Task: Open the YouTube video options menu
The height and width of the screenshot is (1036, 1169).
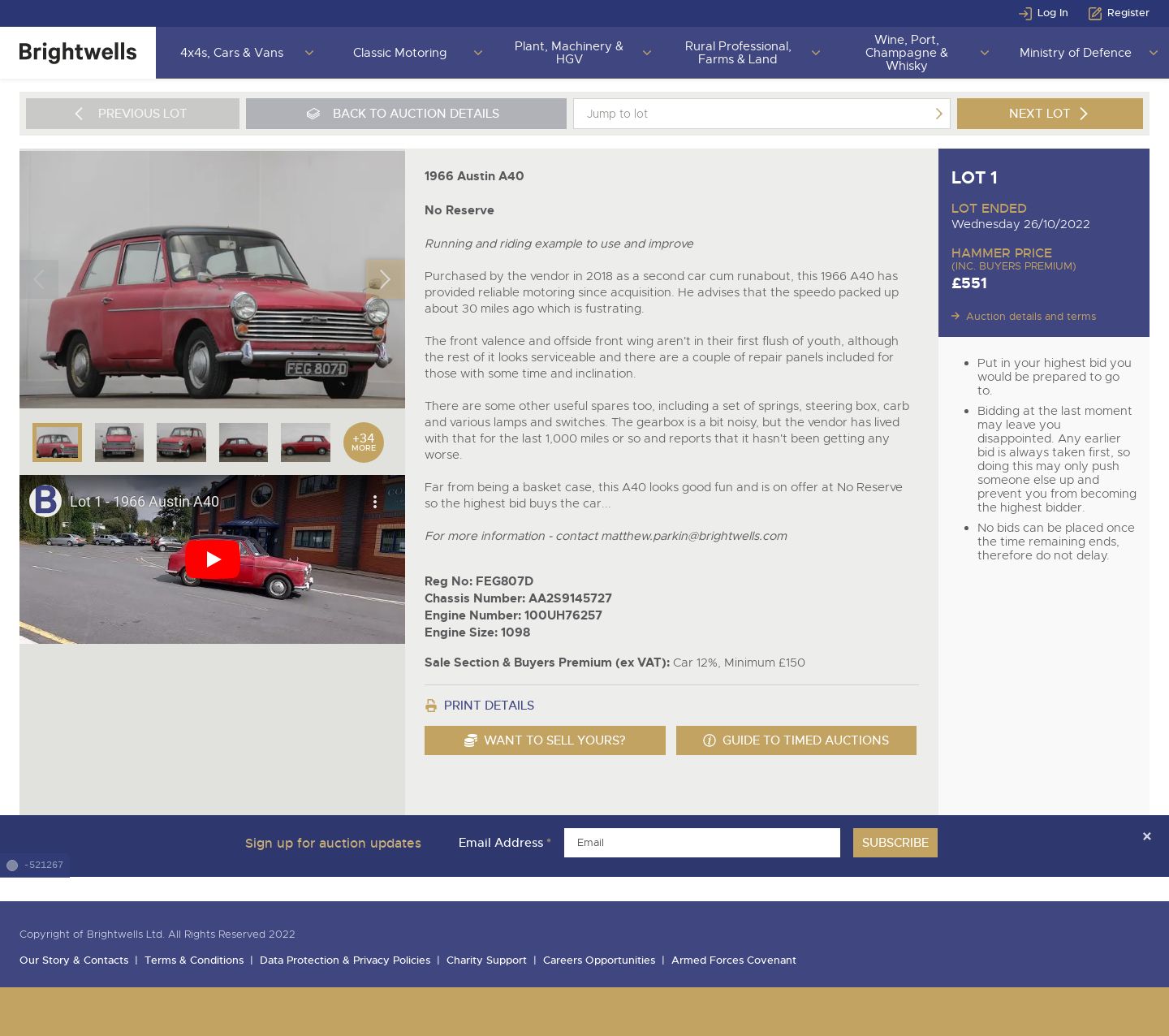Action: (375, 502)
